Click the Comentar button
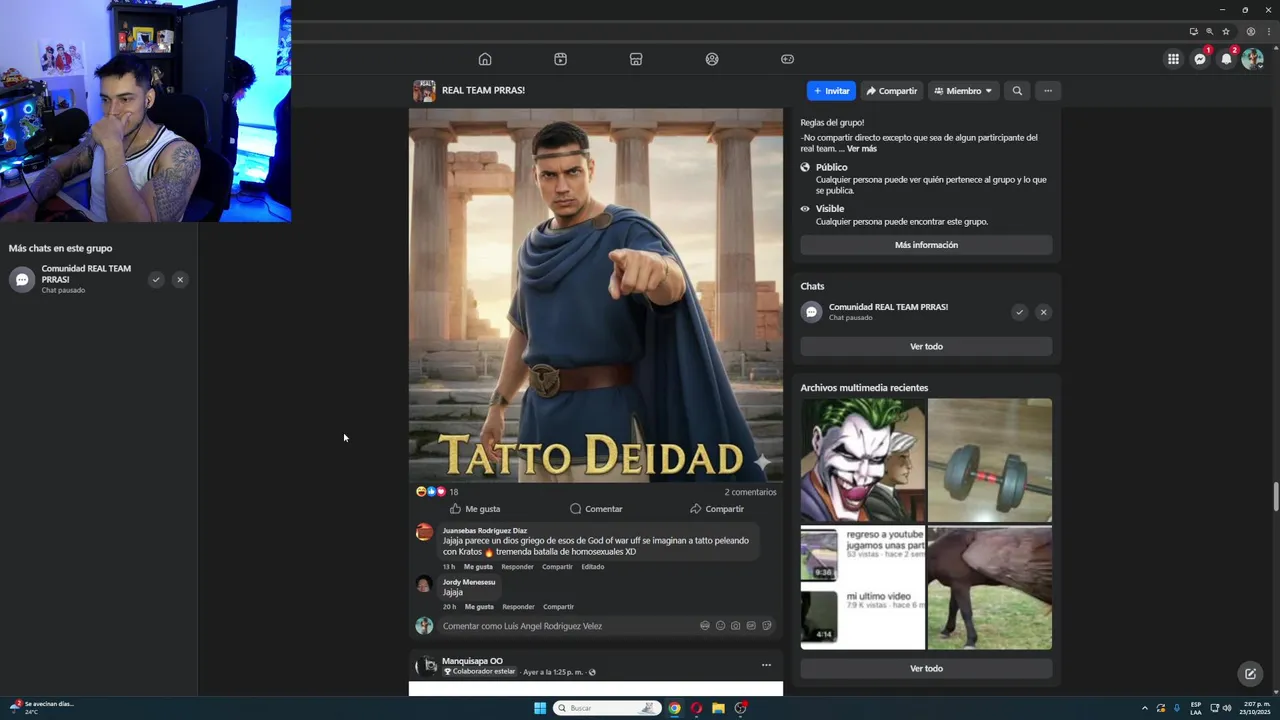The height and width of the screenshot is (720, 1280). [596, 509]
